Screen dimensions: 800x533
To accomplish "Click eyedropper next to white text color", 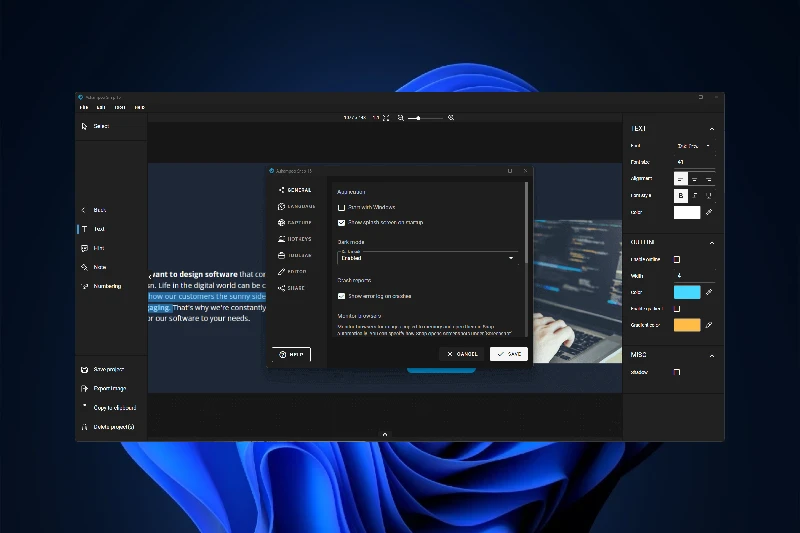I will click(x=709, y=212).
